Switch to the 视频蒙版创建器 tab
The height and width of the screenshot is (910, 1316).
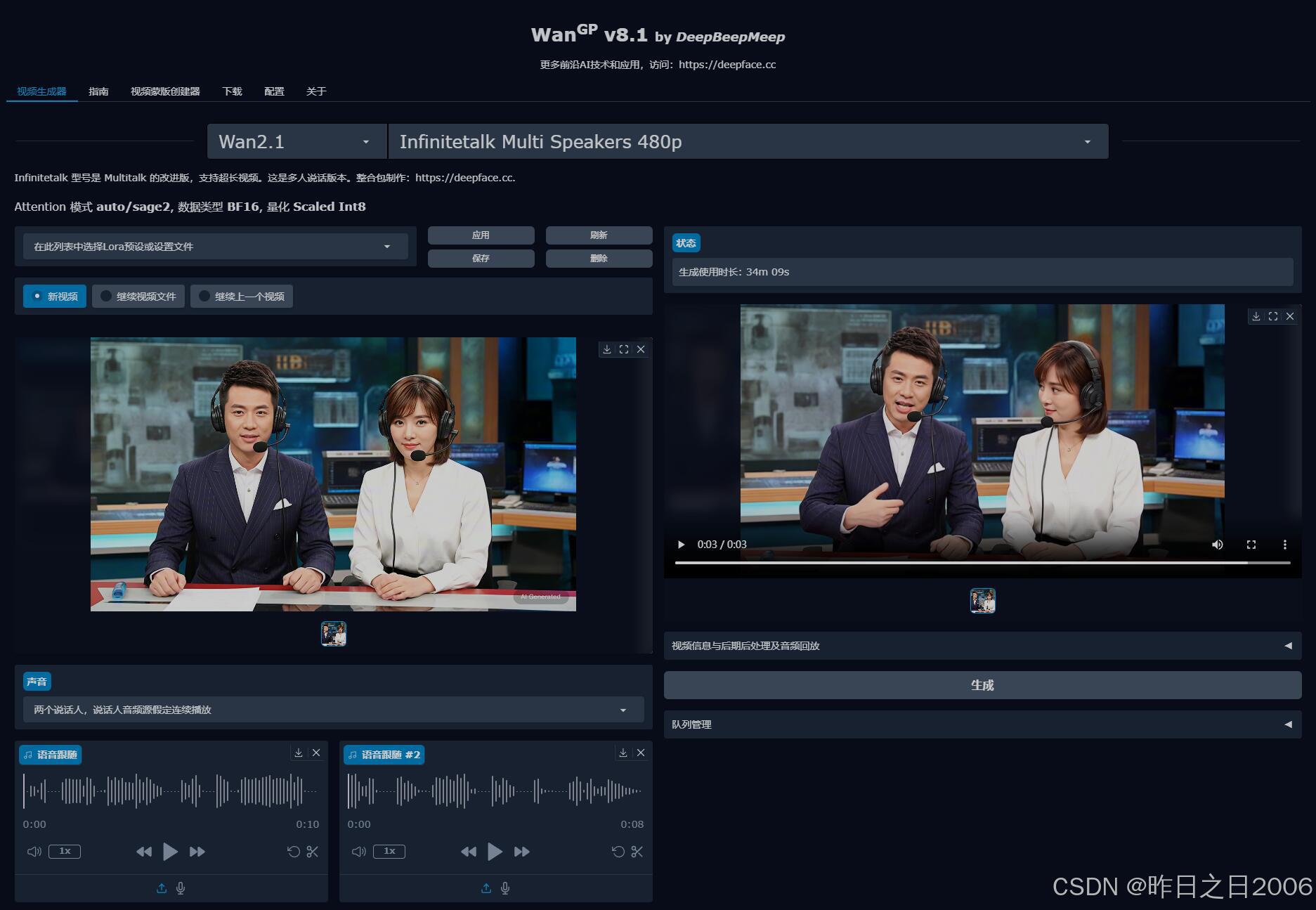tap(164, 91)
